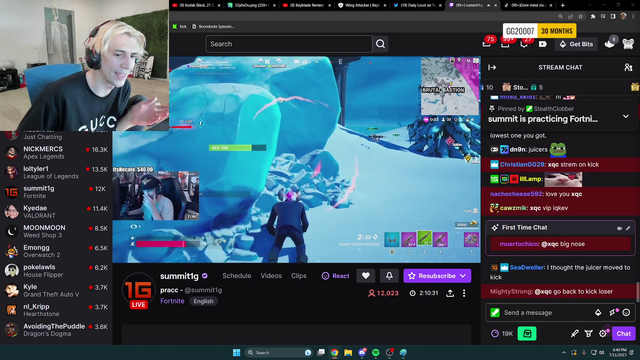Follow summit1g with the heart button
Screen dimensions: 640x360
click(x=365, y=276)
